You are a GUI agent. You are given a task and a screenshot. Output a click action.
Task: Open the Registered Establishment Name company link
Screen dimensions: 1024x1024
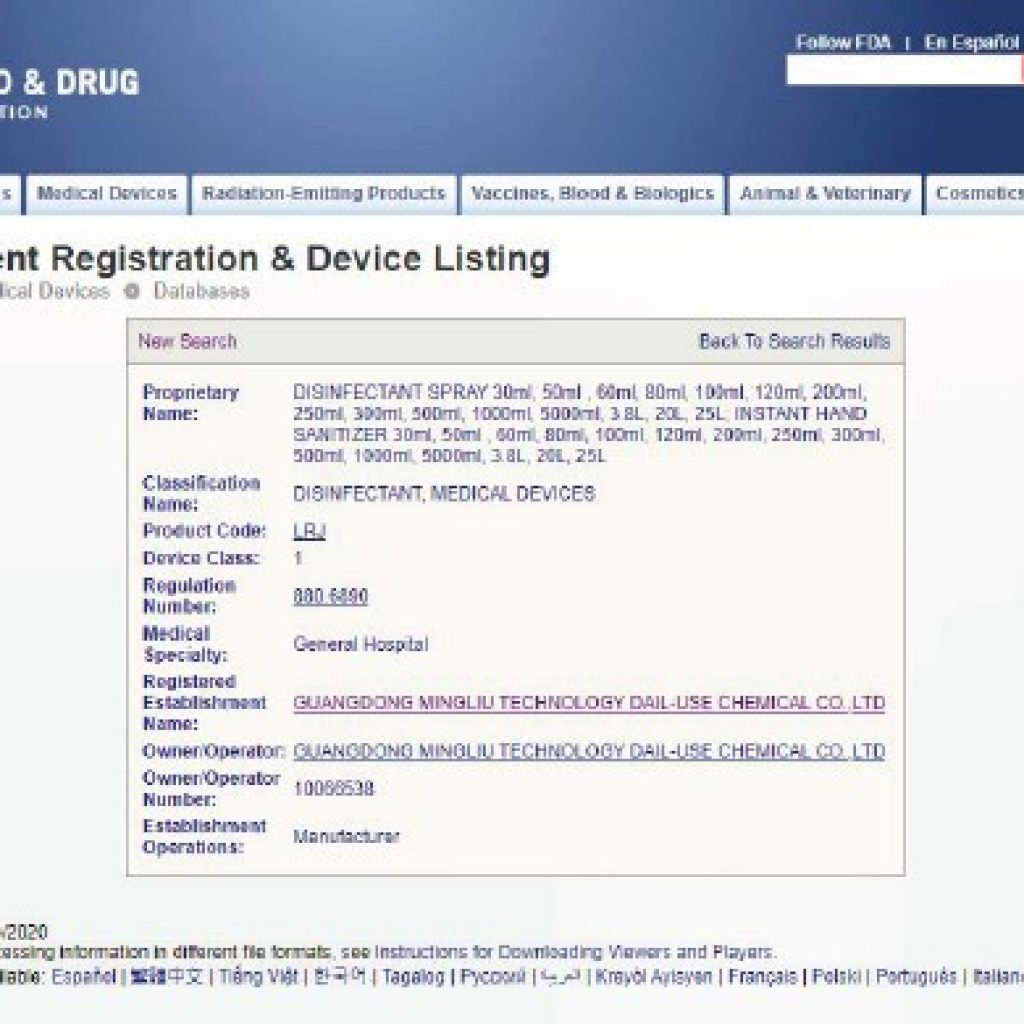[589, 703]
